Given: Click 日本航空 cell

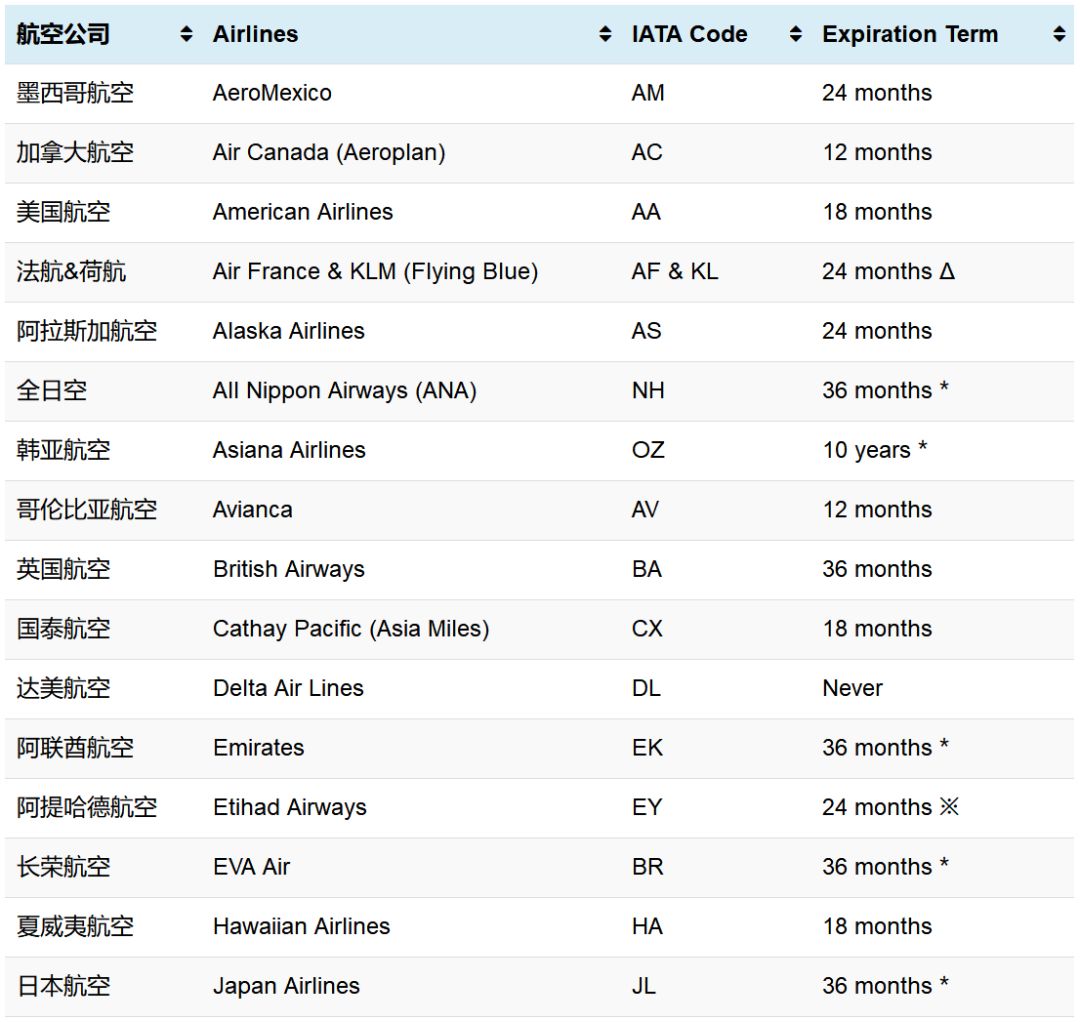Looking at the screenshot, I should 63,986.
